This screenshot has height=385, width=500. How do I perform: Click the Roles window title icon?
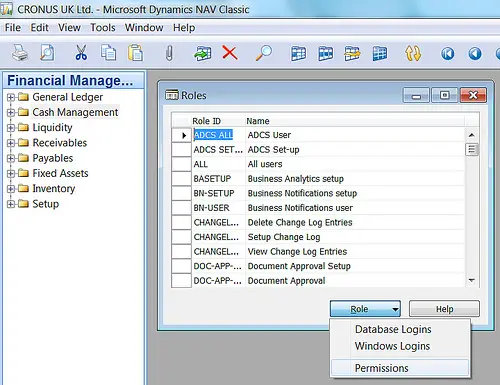click(x=172, y=95)
